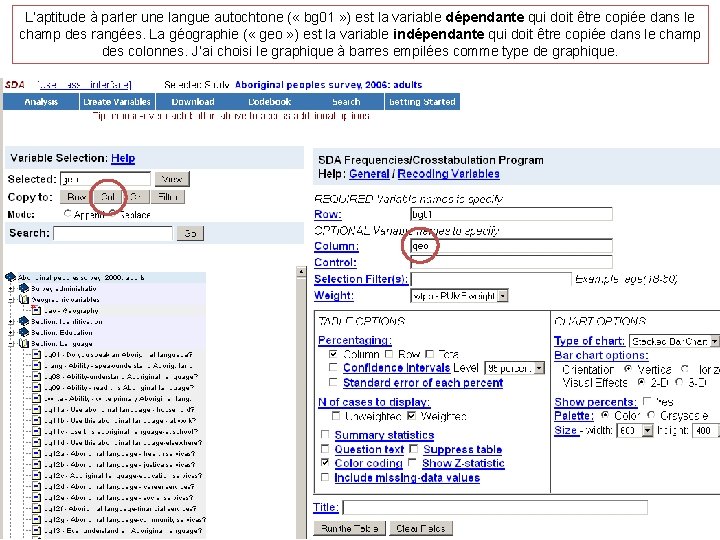
Task: Click the bq11d variable icon
Action: tap(37, 442)
